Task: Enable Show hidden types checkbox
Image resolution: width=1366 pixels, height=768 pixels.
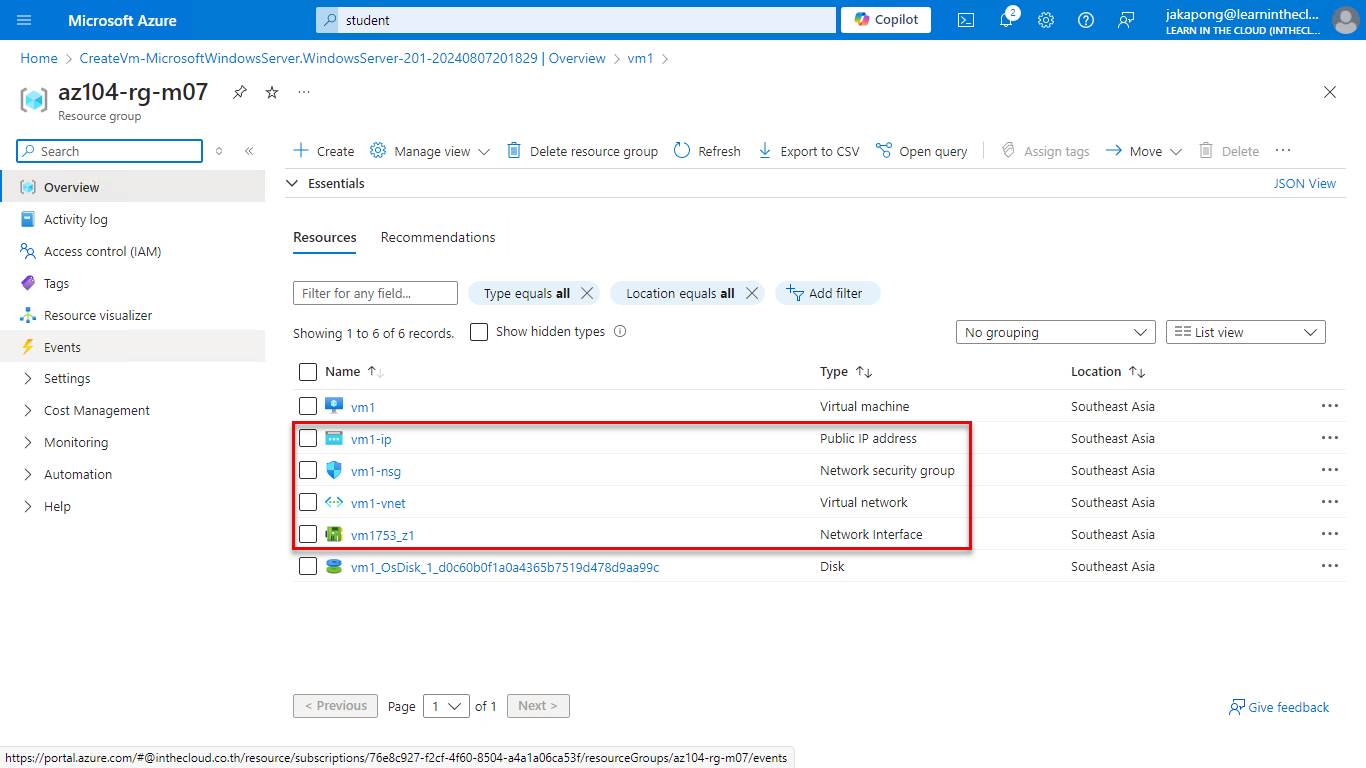Action: tap(479, 332)
